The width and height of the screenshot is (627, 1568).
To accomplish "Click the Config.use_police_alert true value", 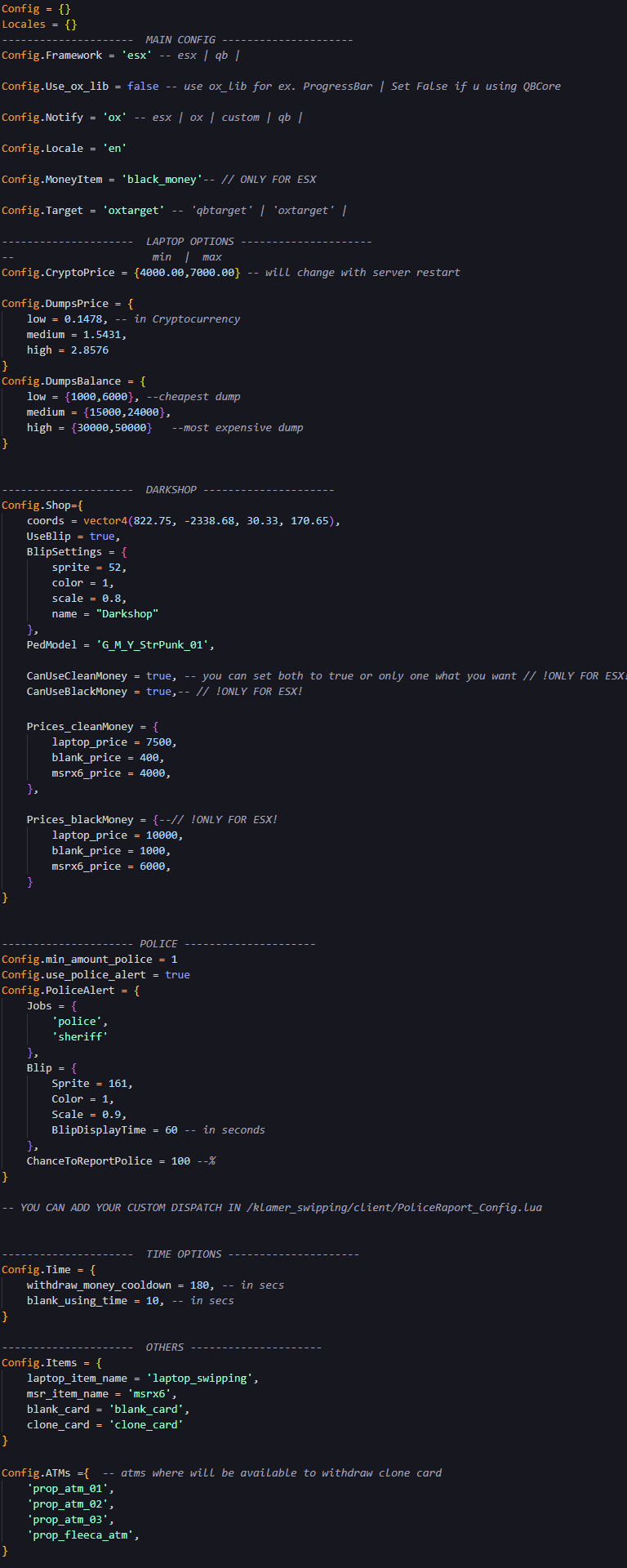I will 177,974.
